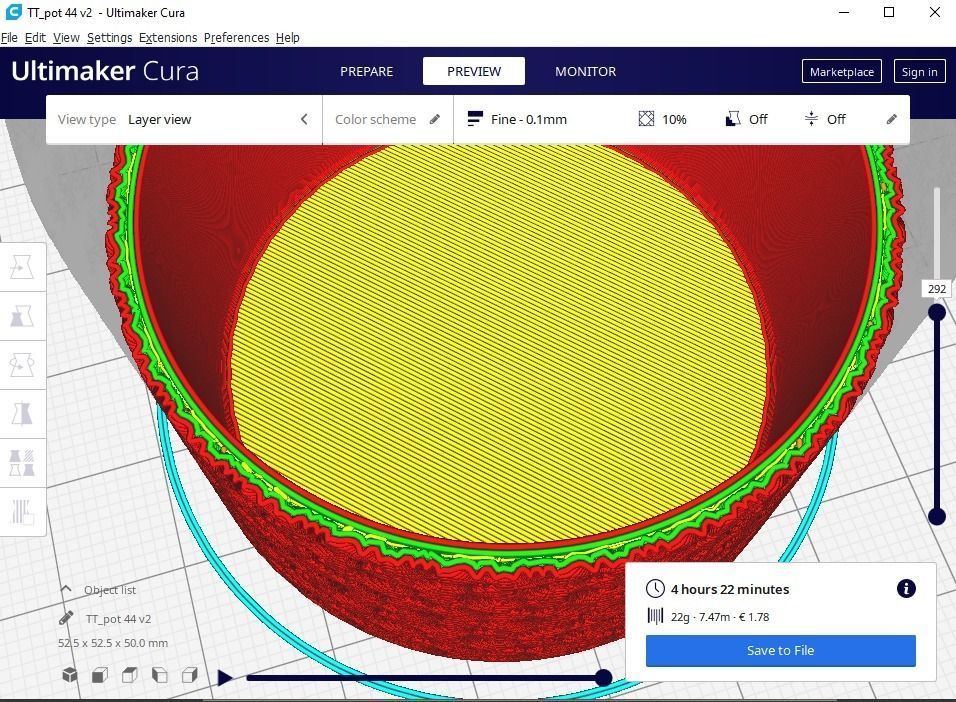Click the pencil icon beside TT_pot 44 v2
The height and width of the screenshot is (702, 956).
[66, 618]
